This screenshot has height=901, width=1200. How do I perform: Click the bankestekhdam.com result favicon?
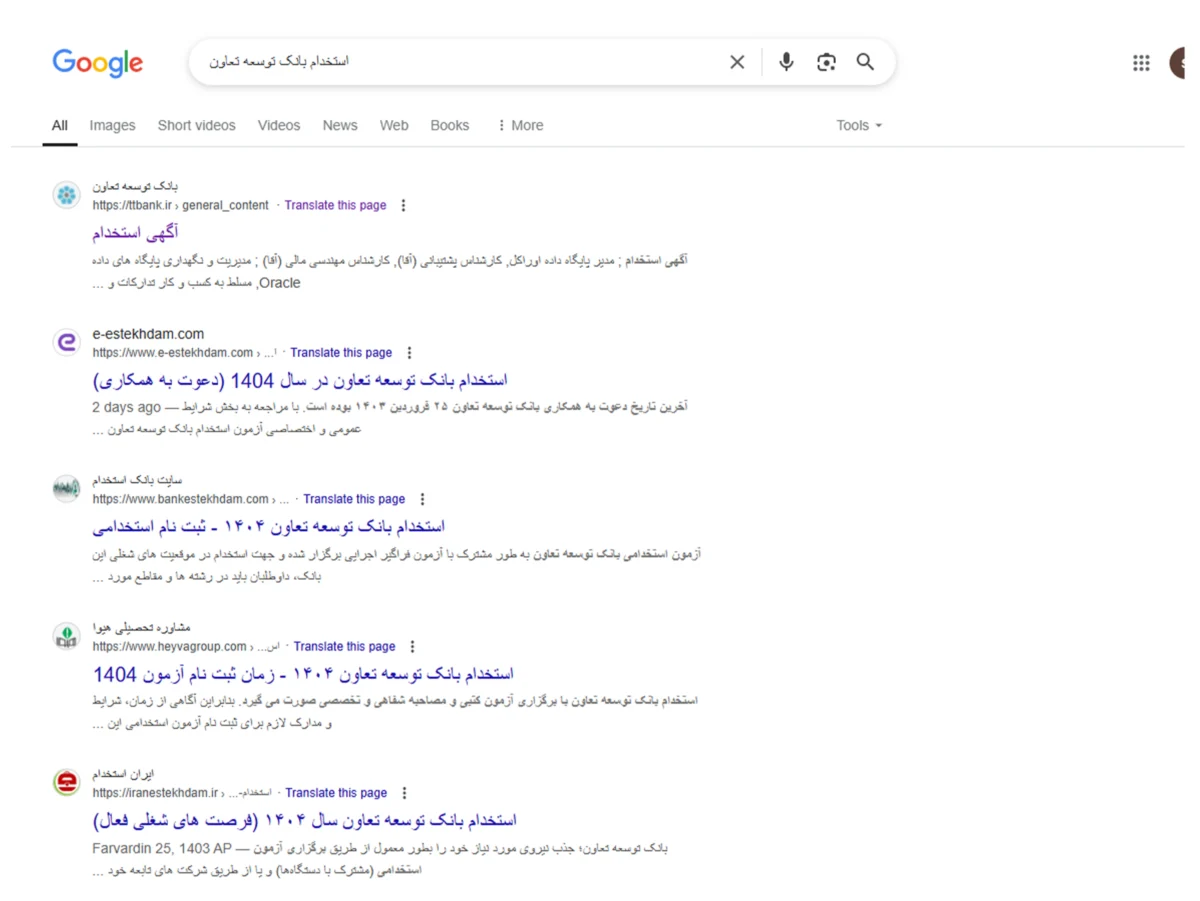pos(67,489)
